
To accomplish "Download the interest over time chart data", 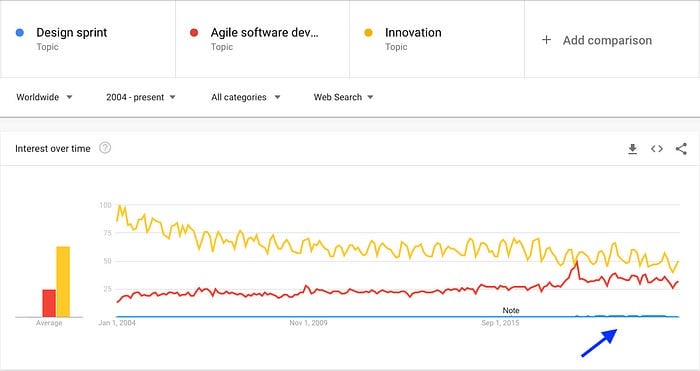I will click(632, 149).
